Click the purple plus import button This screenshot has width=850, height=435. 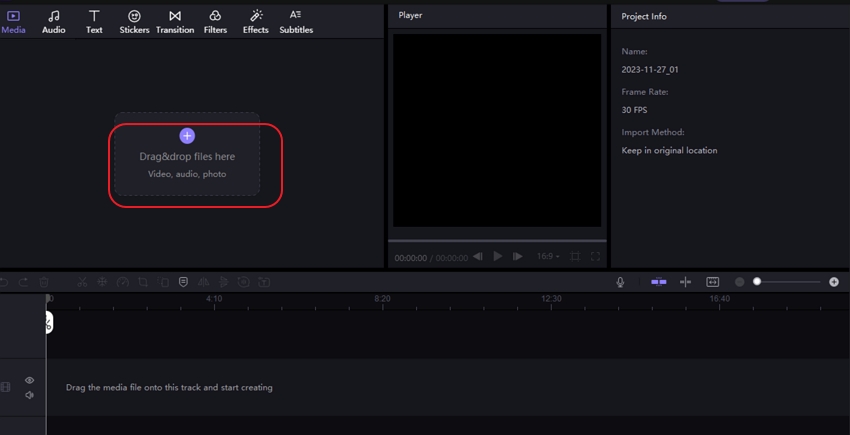click(x=187, y=136)
